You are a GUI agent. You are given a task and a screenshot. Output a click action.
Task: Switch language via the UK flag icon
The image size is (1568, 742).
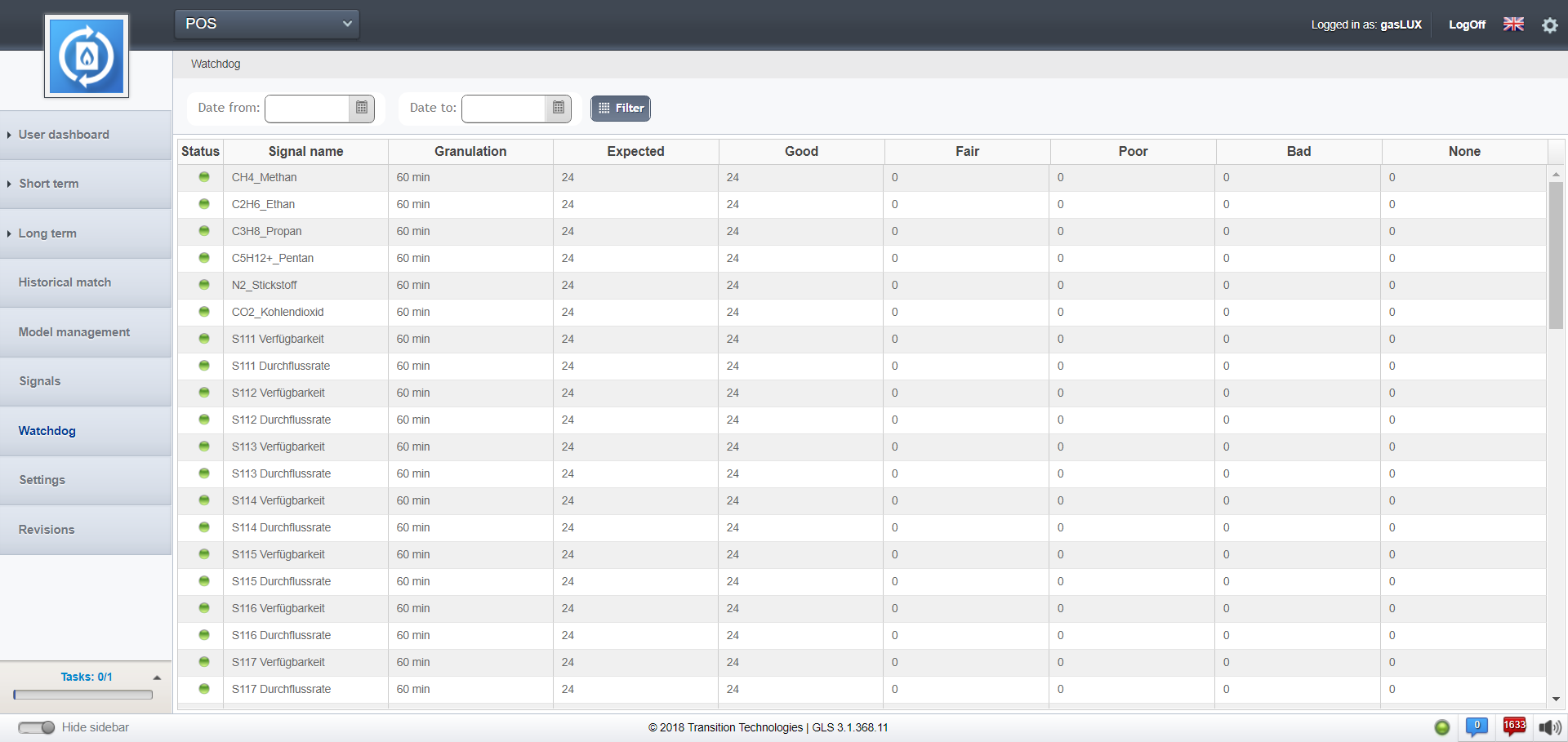(1513, 24)
